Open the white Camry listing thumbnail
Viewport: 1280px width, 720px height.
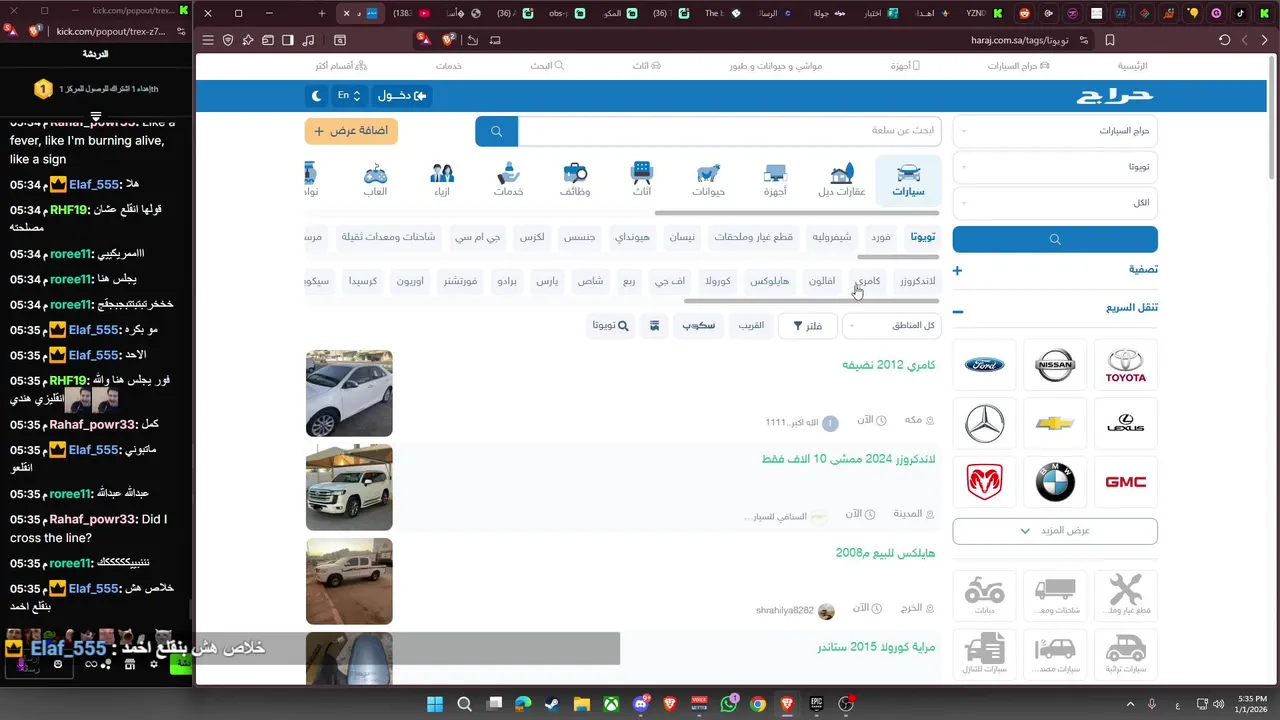click(x=349, y=393)
